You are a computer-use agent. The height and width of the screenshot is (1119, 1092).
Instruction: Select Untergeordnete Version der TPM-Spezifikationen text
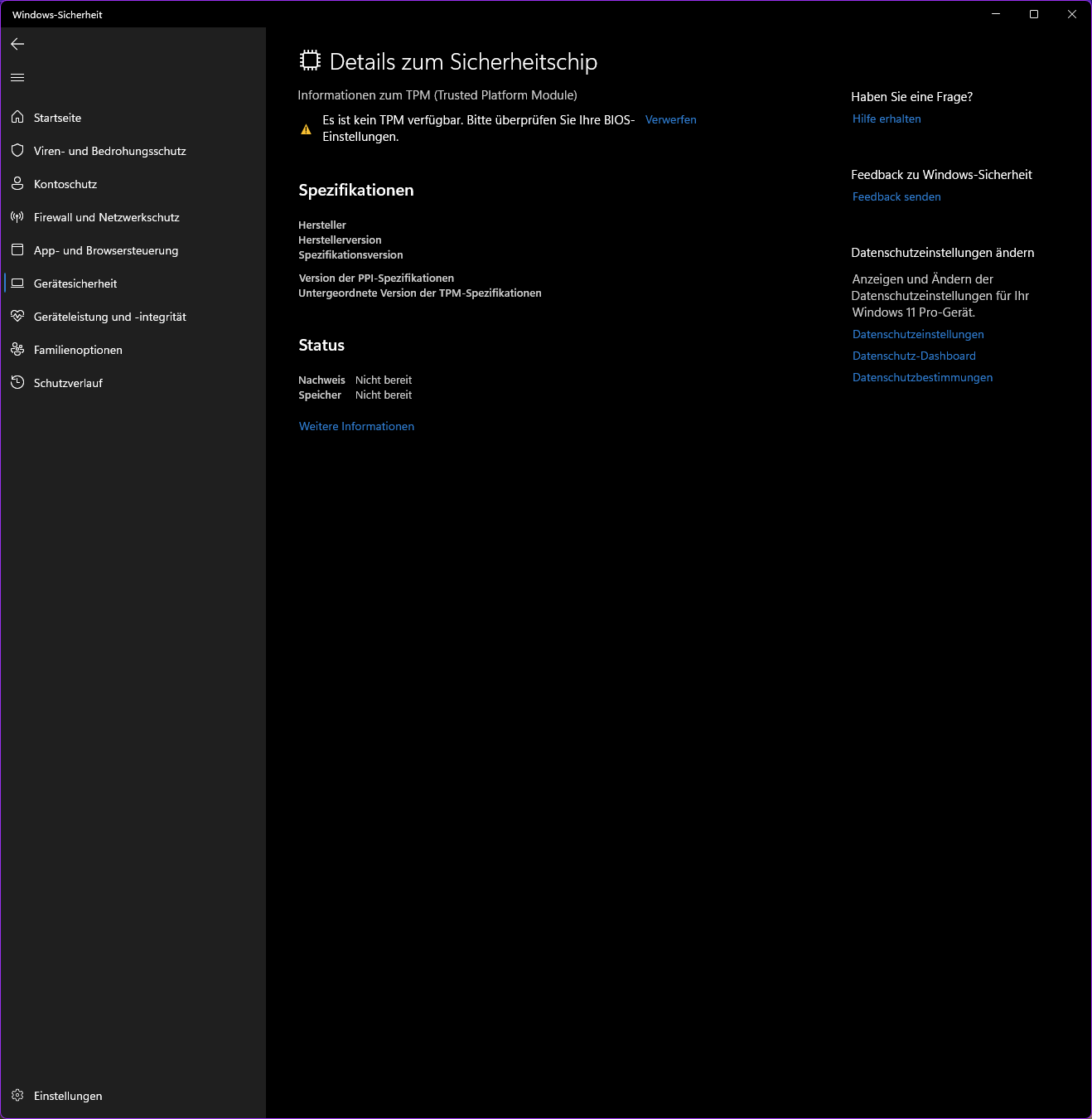coord(420,293)
